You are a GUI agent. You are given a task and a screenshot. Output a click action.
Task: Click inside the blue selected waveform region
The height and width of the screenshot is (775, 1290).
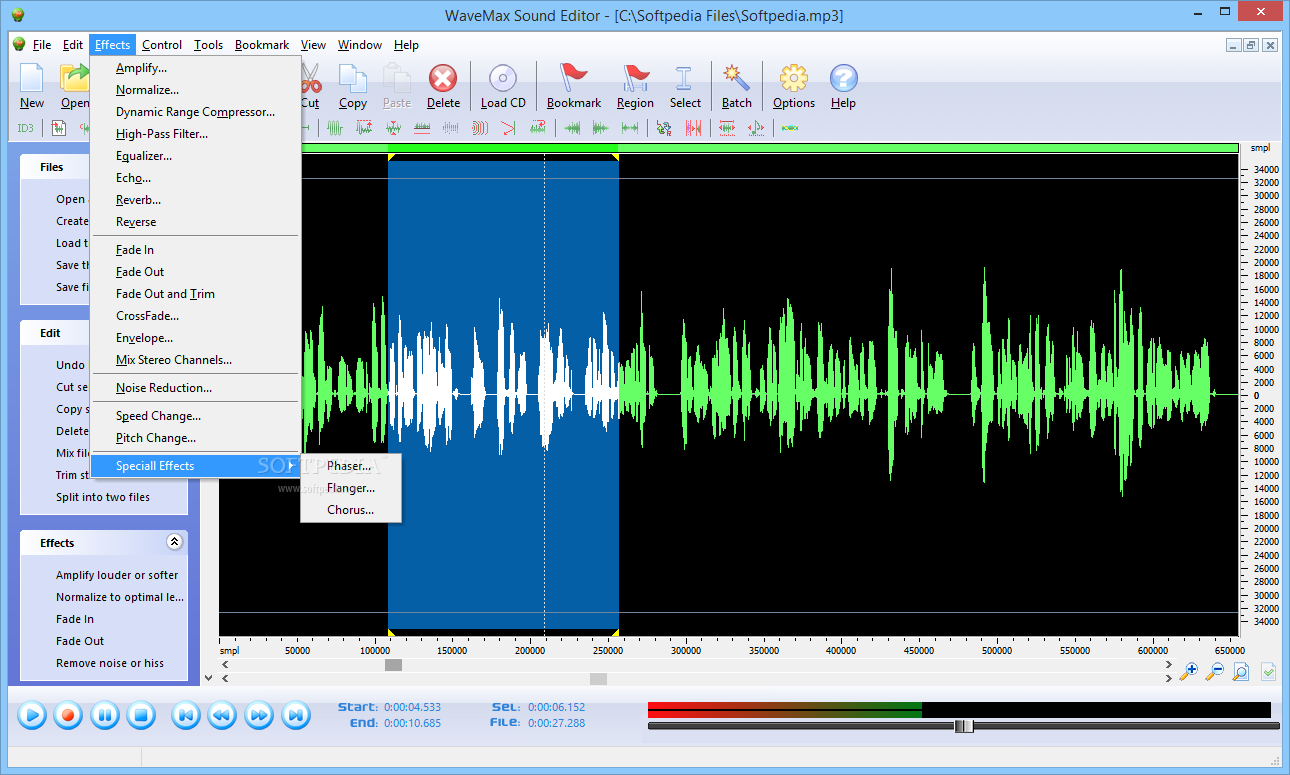click(503, 395)
